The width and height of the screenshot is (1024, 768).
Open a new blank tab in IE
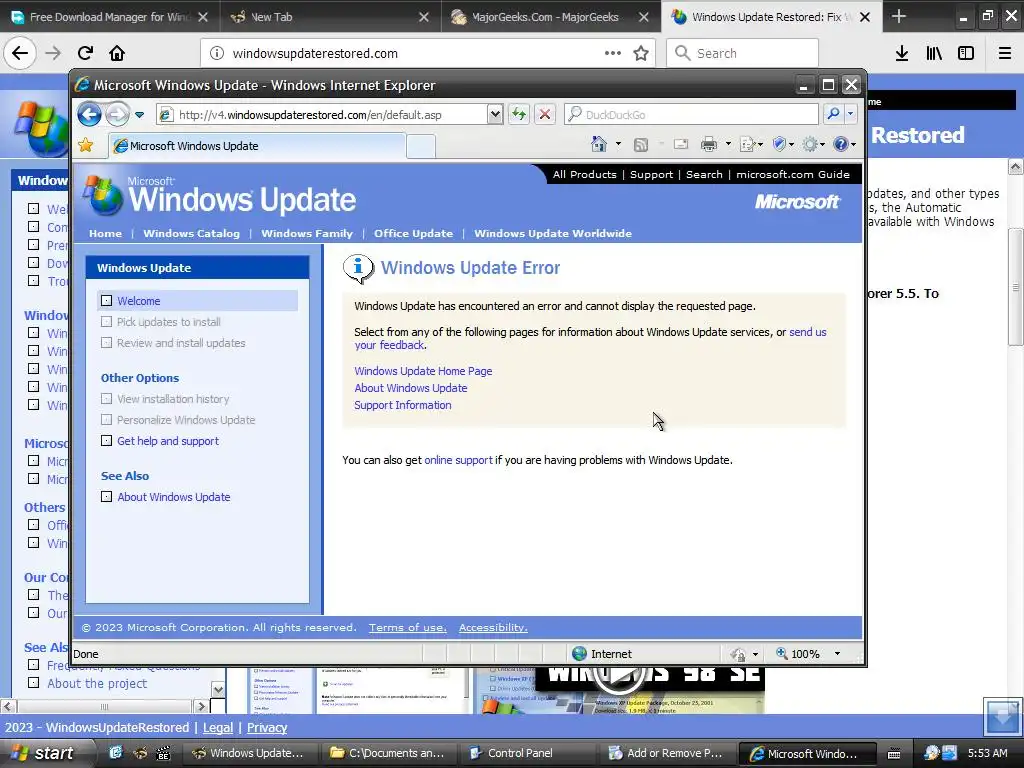(421, 146)
